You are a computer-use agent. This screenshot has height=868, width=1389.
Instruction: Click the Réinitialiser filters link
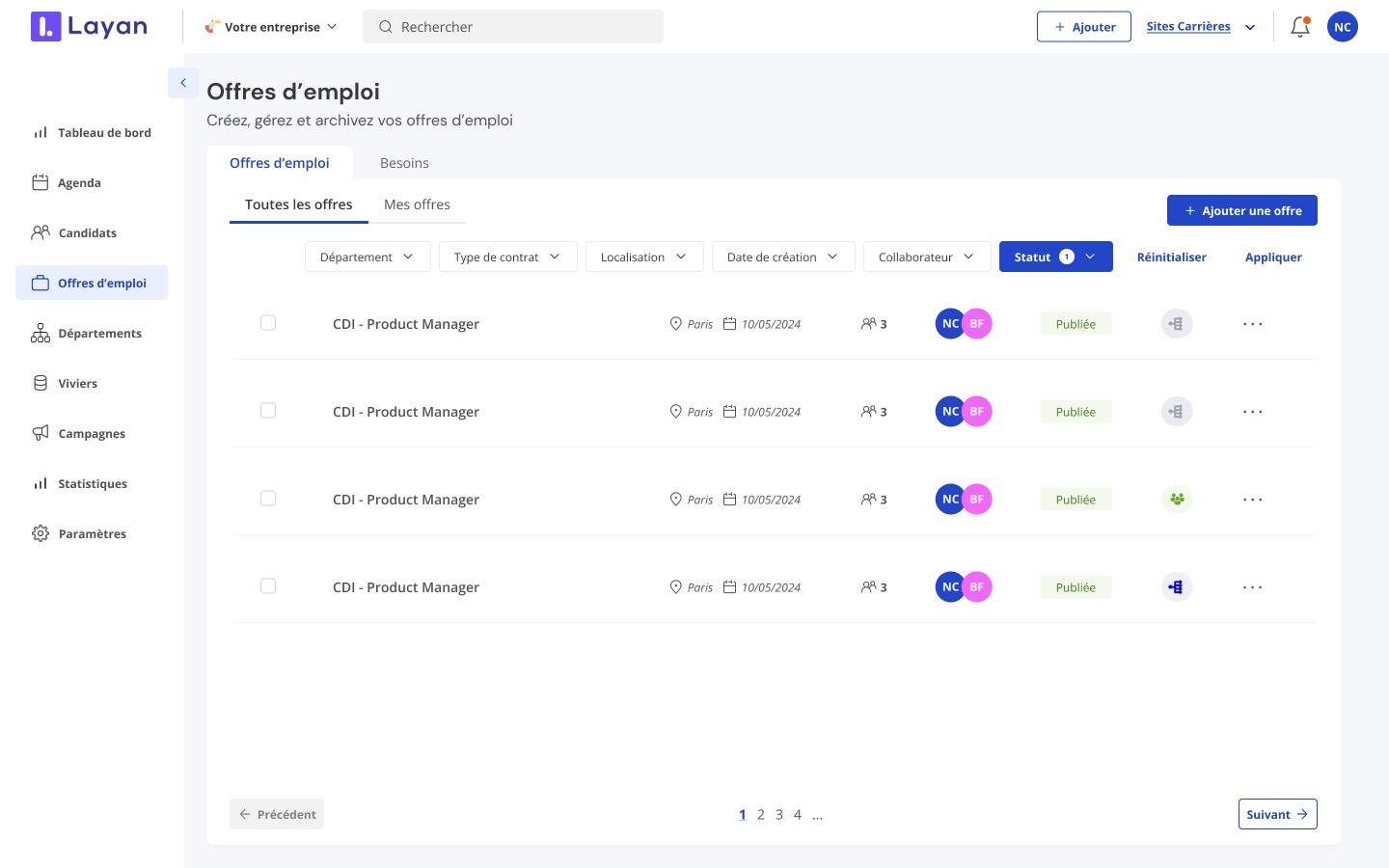1172,257
